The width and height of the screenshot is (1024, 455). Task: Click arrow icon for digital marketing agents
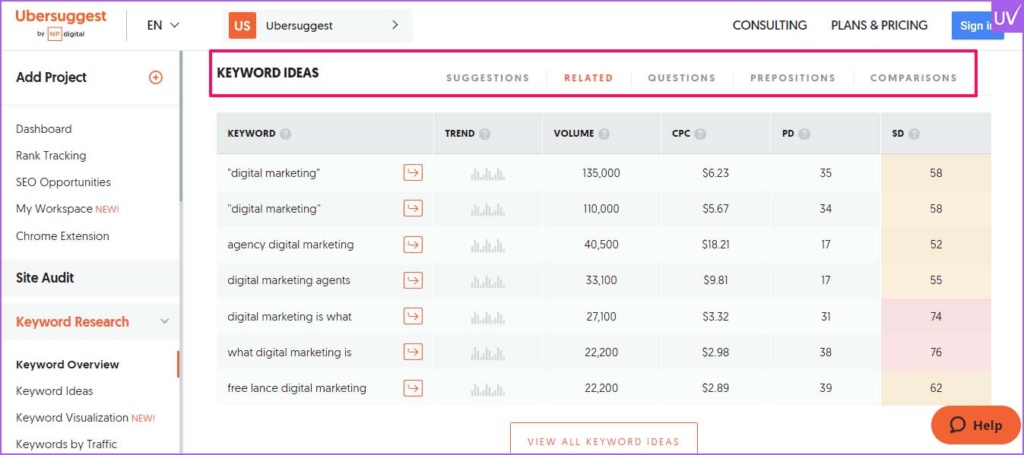click(412, 280)
